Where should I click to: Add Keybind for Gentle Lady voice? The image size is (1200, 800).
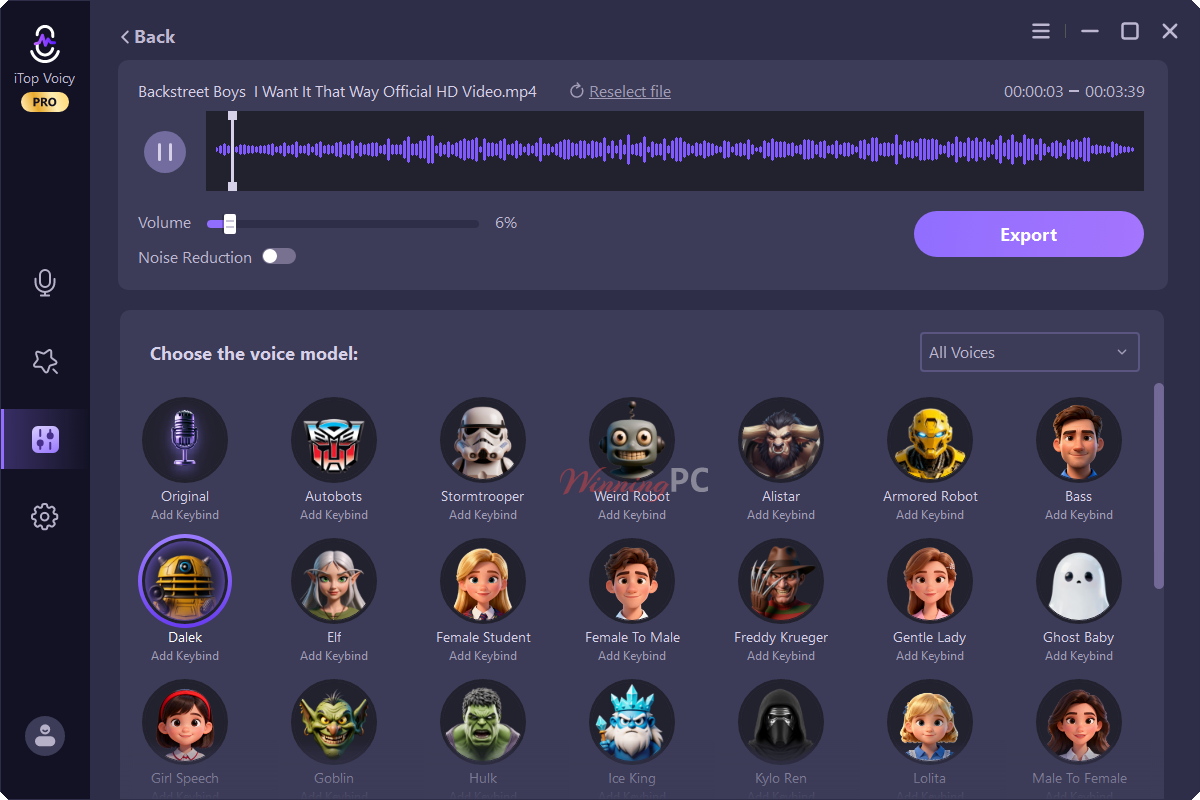(x=930, y=656)
